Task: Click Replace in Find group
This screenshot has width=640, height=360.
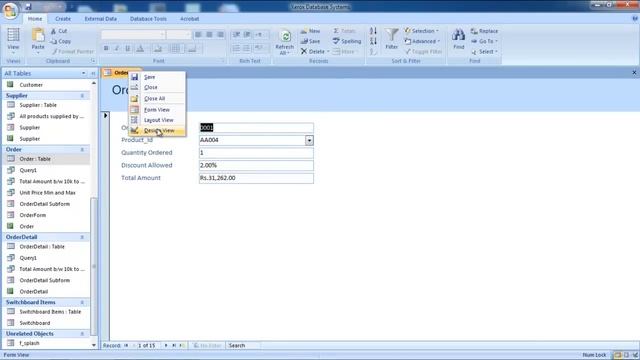Action: tap(484, 31)
